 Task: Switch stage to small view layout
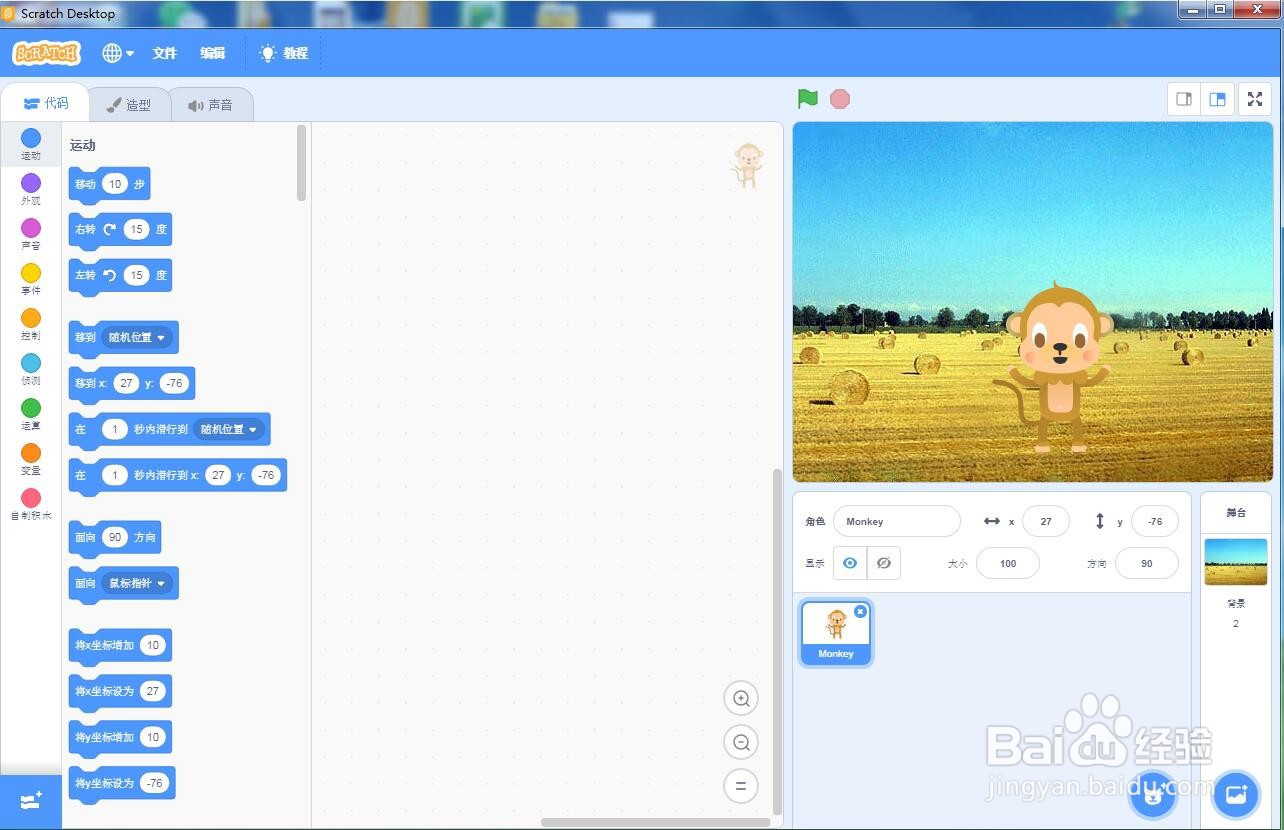(1183, 99)
